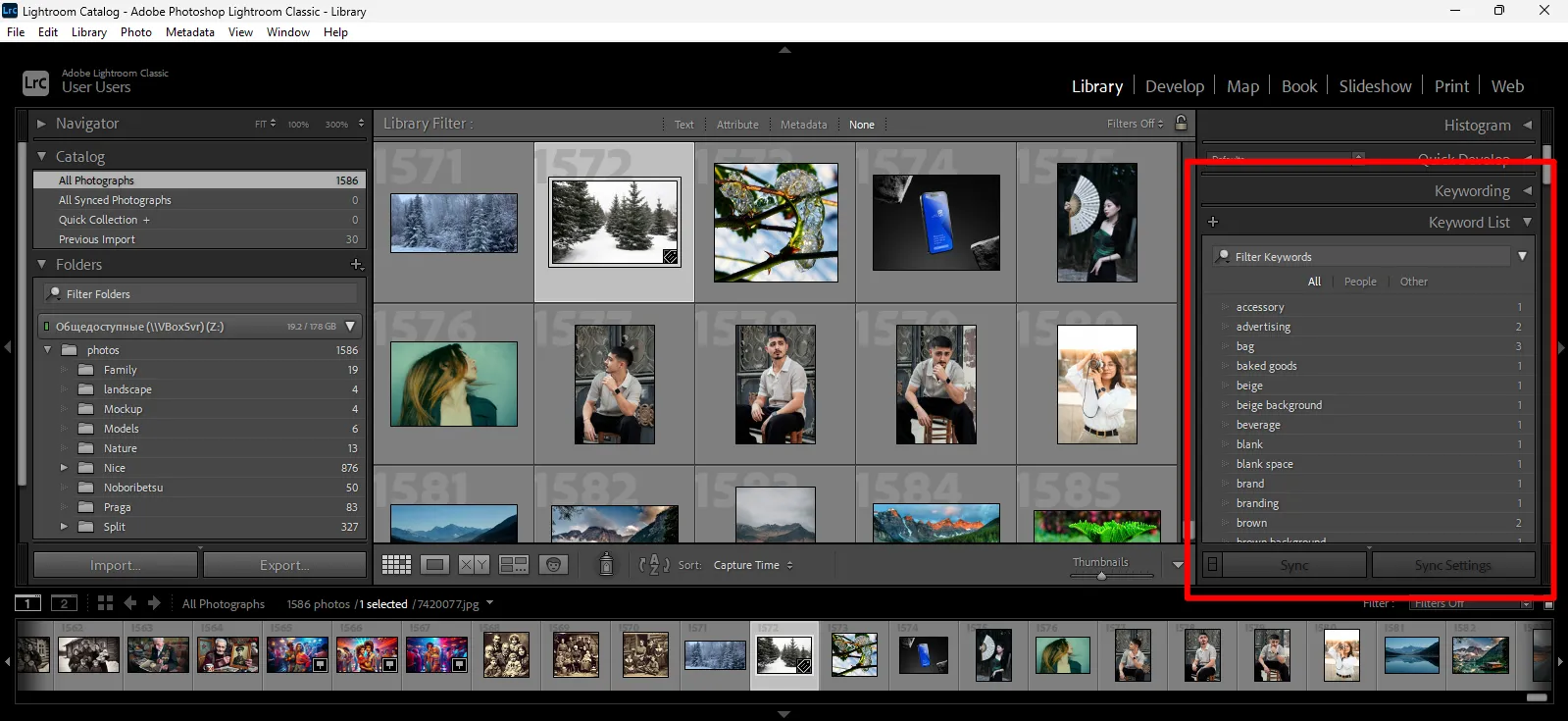Open the Sort by Capture Time dropdown
This screenshot has width=1568, height=721.
pos(752,565)
